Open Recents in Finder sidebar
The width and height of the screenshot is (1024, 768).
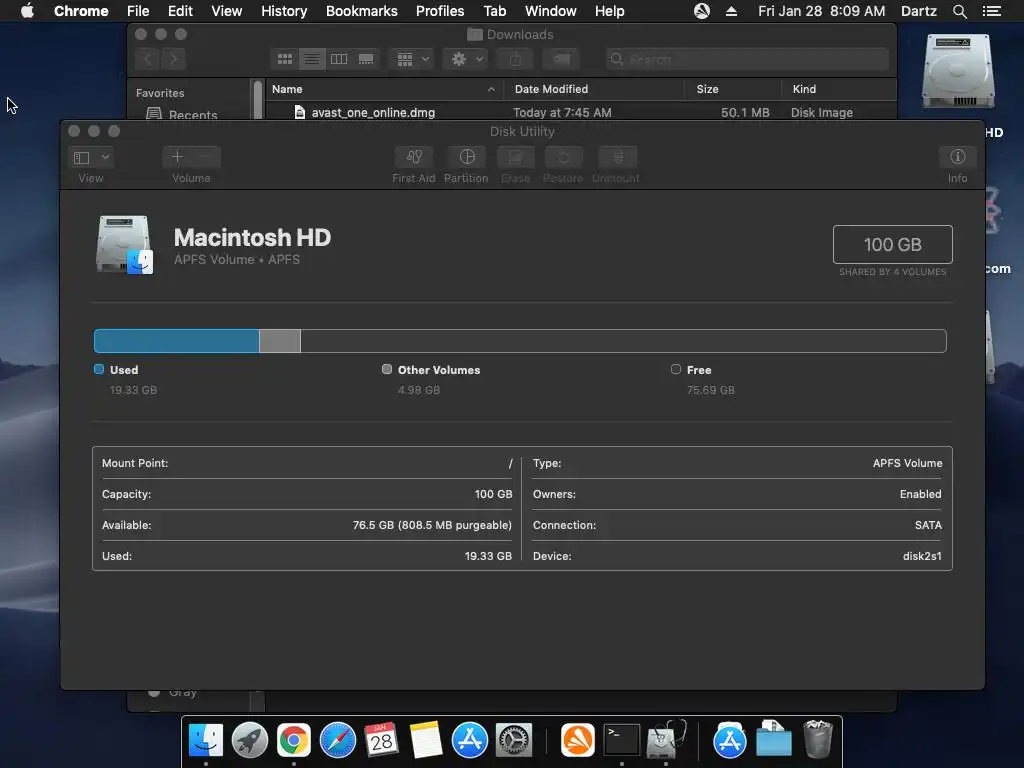[x=183, y=115]
